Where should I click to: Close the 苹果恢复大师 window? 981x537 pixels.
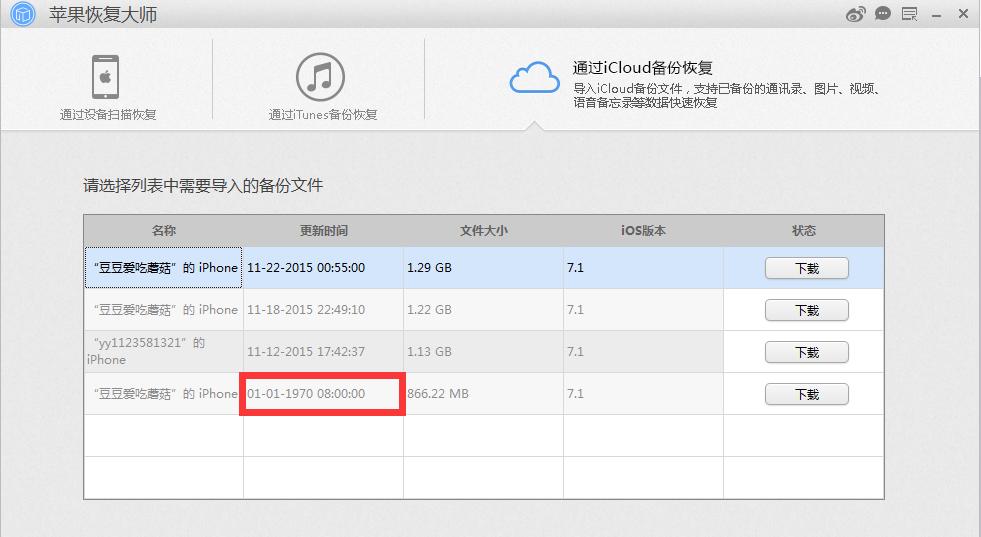963,13
